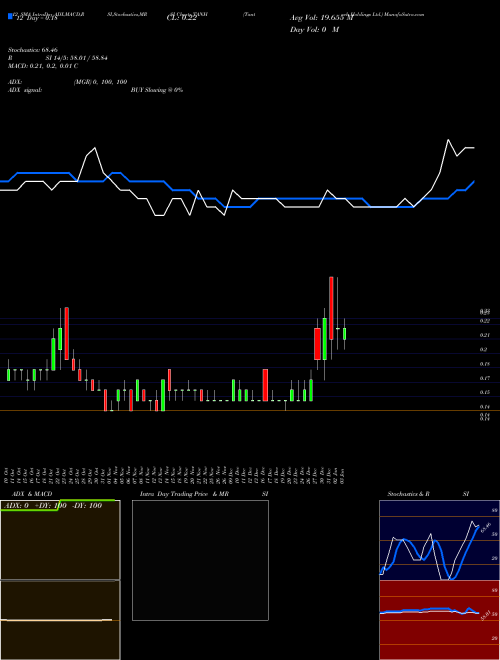Click the '(MGR) 0, 100, 100' values
500x660 pixels.
click(x=100, y=82)
